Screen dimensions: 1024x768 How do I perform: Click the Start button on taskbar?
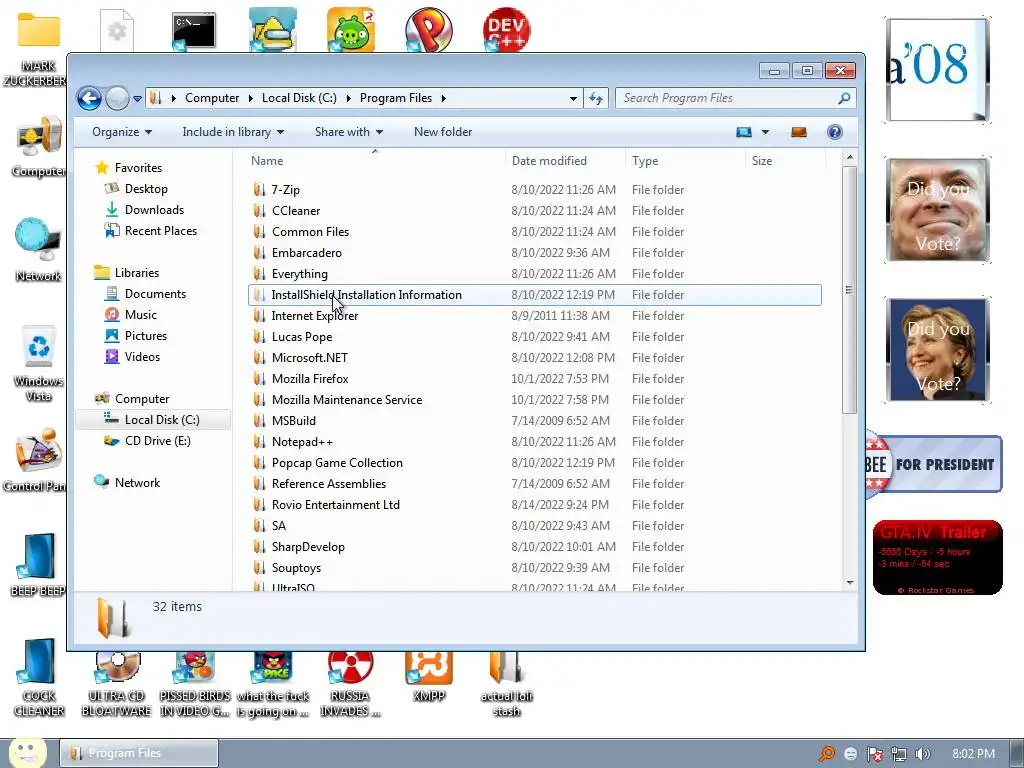(27, 753)
